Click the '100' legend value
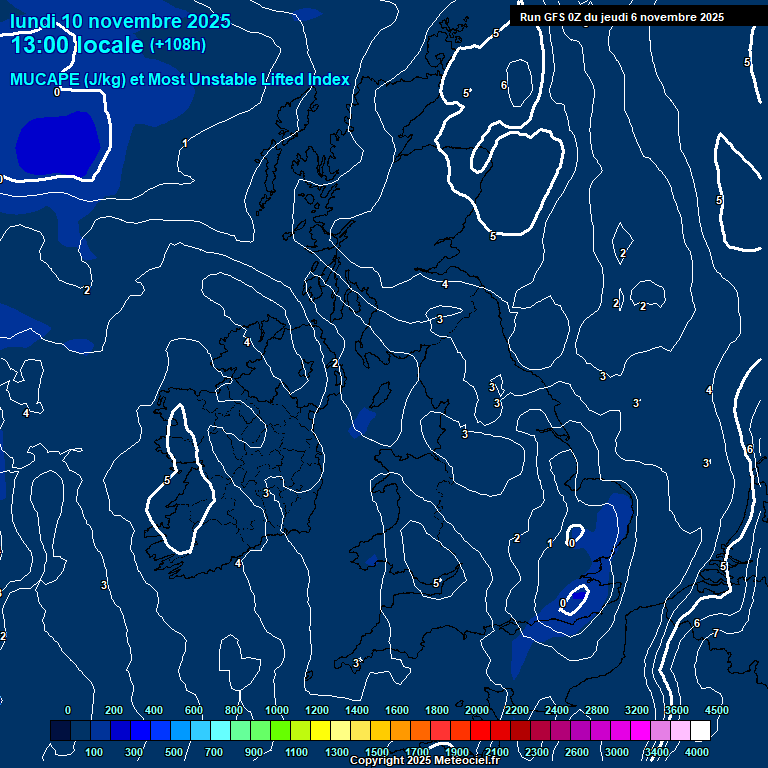Viewport: 768px width, 768px height. click(x=94, y=752)
